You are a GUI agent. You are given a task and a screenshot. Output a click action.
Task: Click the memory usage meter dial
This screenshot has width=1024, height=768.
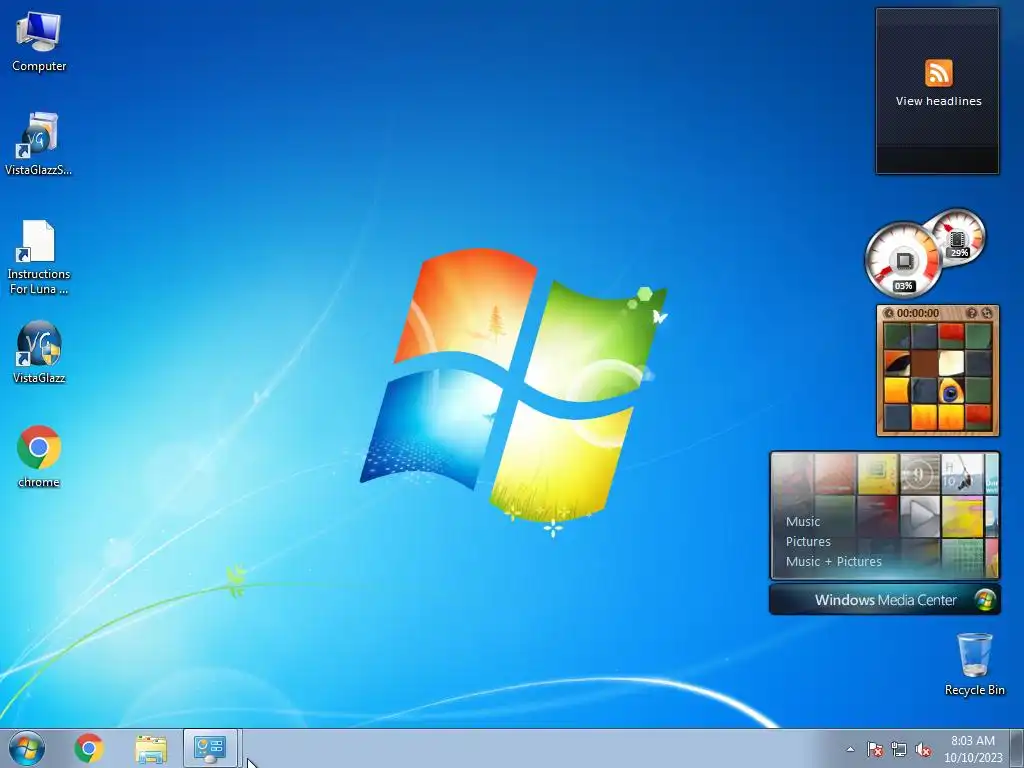(x=959, y=236)
